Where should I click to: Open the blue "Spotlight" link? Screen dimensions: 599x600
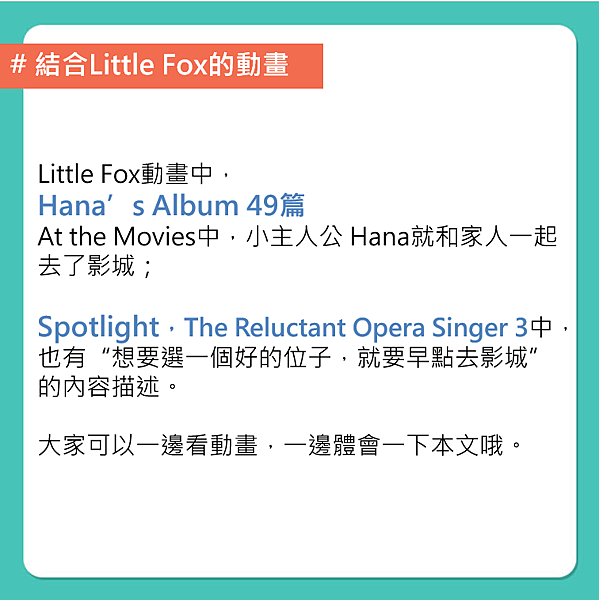(x=98, y=328)
